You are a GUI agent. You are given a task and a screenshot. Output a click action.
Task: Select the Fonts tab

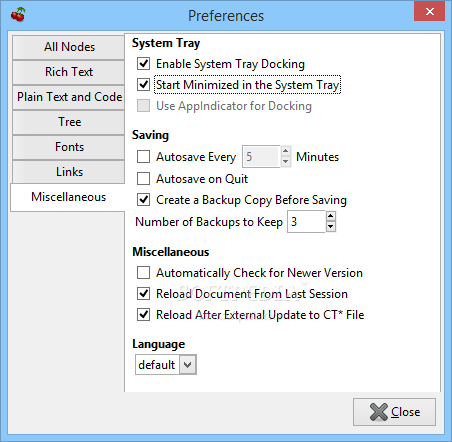coord(69,147)
